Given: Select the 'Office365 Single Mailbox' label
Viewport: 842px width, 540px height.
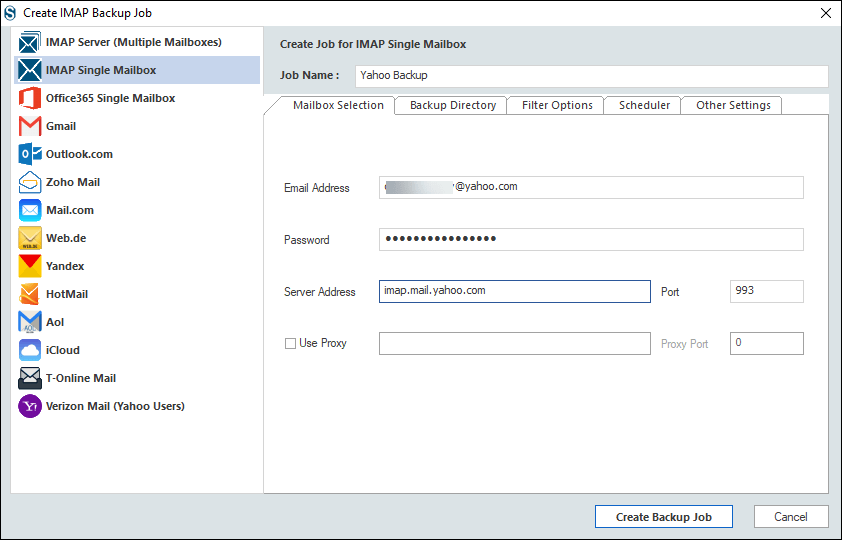Looking at the screenshot, I should (111, 98).
